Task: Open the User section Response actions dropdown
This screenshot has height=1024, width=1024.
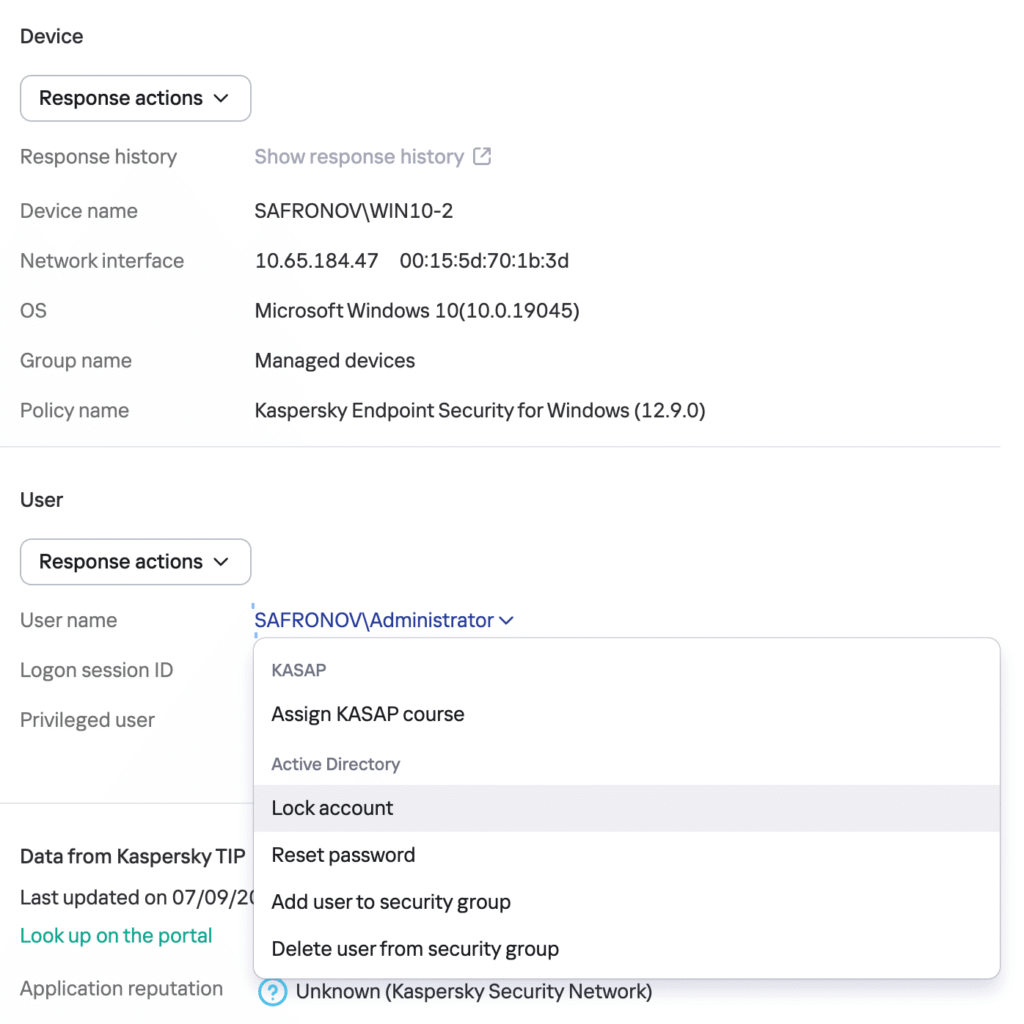Action: 135,562
